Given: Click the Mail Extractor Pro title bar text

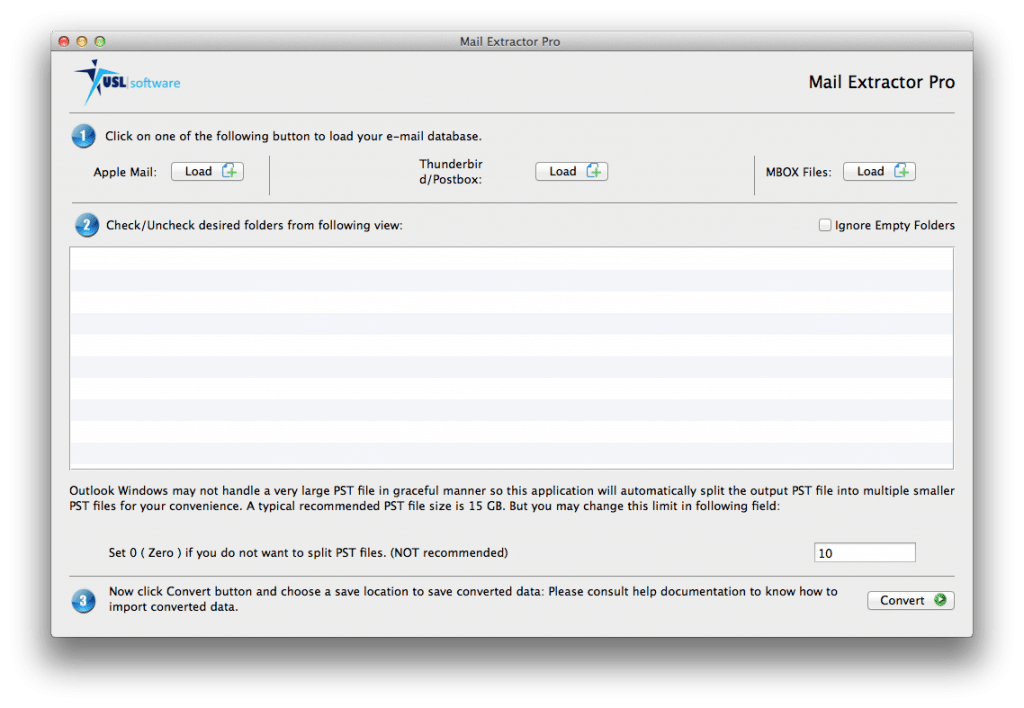Looking at the screenshot, I should [510, 41].
